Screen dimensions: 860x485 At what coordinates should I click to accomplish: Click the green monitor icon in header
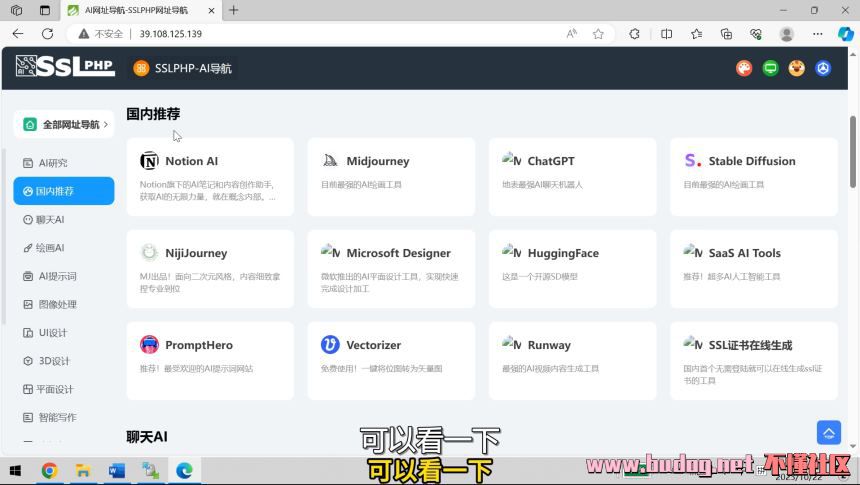[x=770, y=68]
